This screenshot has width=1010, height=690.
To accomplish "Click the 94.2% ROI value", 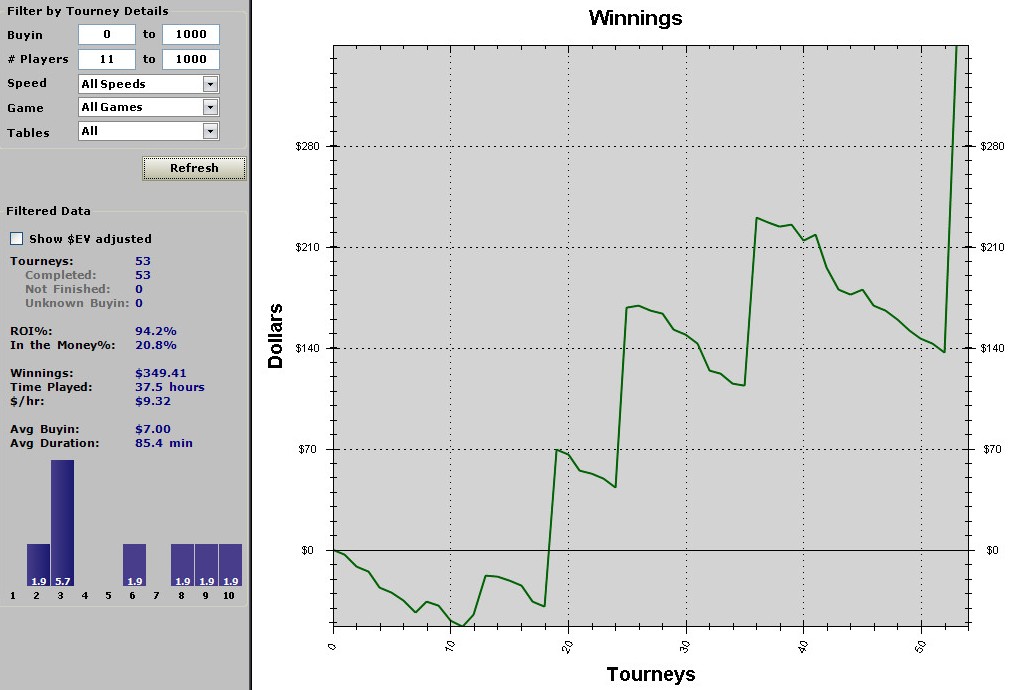I will pos(155,331).
